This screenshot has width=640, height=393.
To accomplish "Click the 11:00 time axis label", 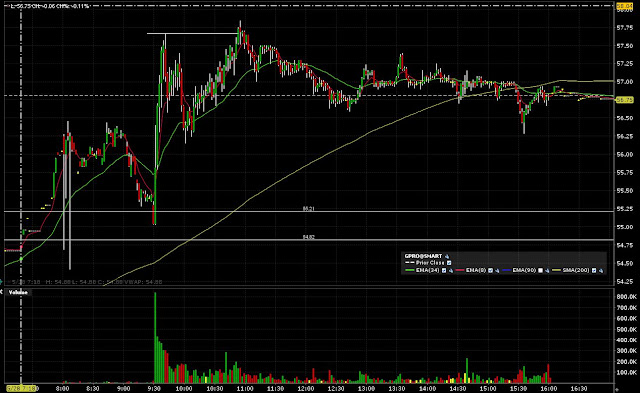I will (x=245, y=389).
